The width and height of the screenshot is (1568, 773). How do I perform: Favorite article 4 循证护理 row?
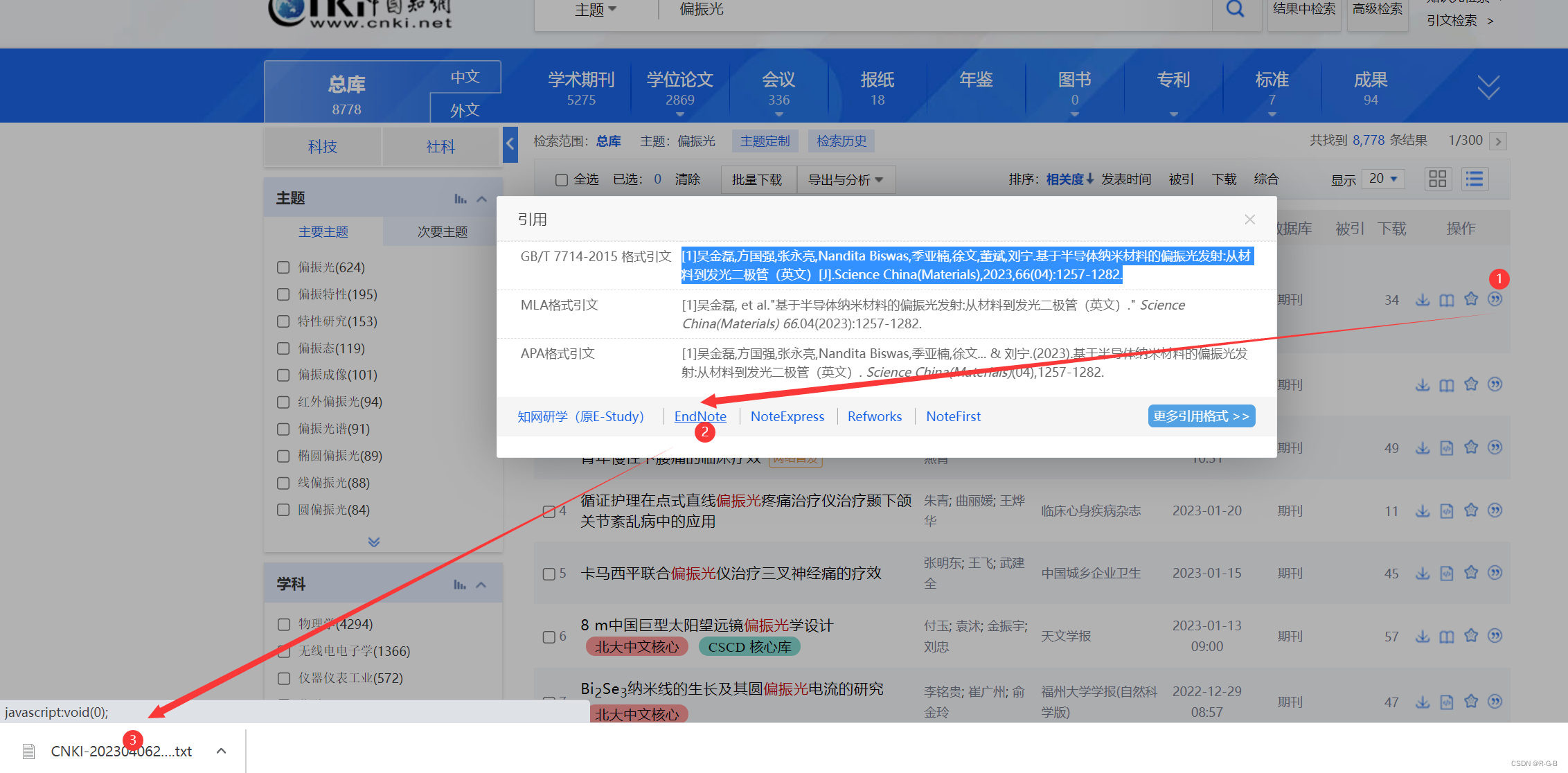[1471, 510]
